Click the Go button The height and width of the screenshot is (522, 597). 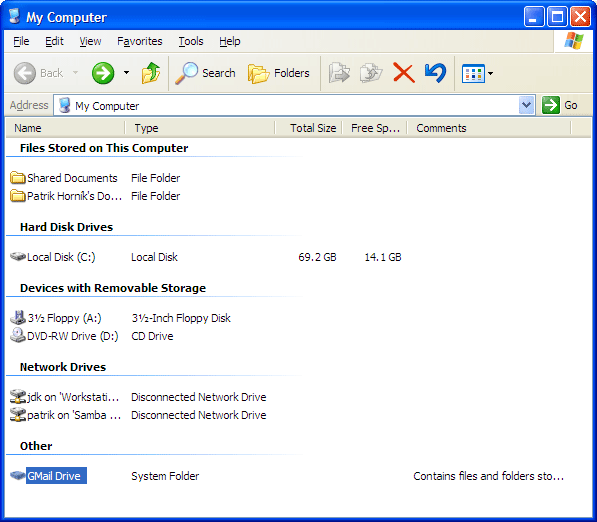pos(560,105)
